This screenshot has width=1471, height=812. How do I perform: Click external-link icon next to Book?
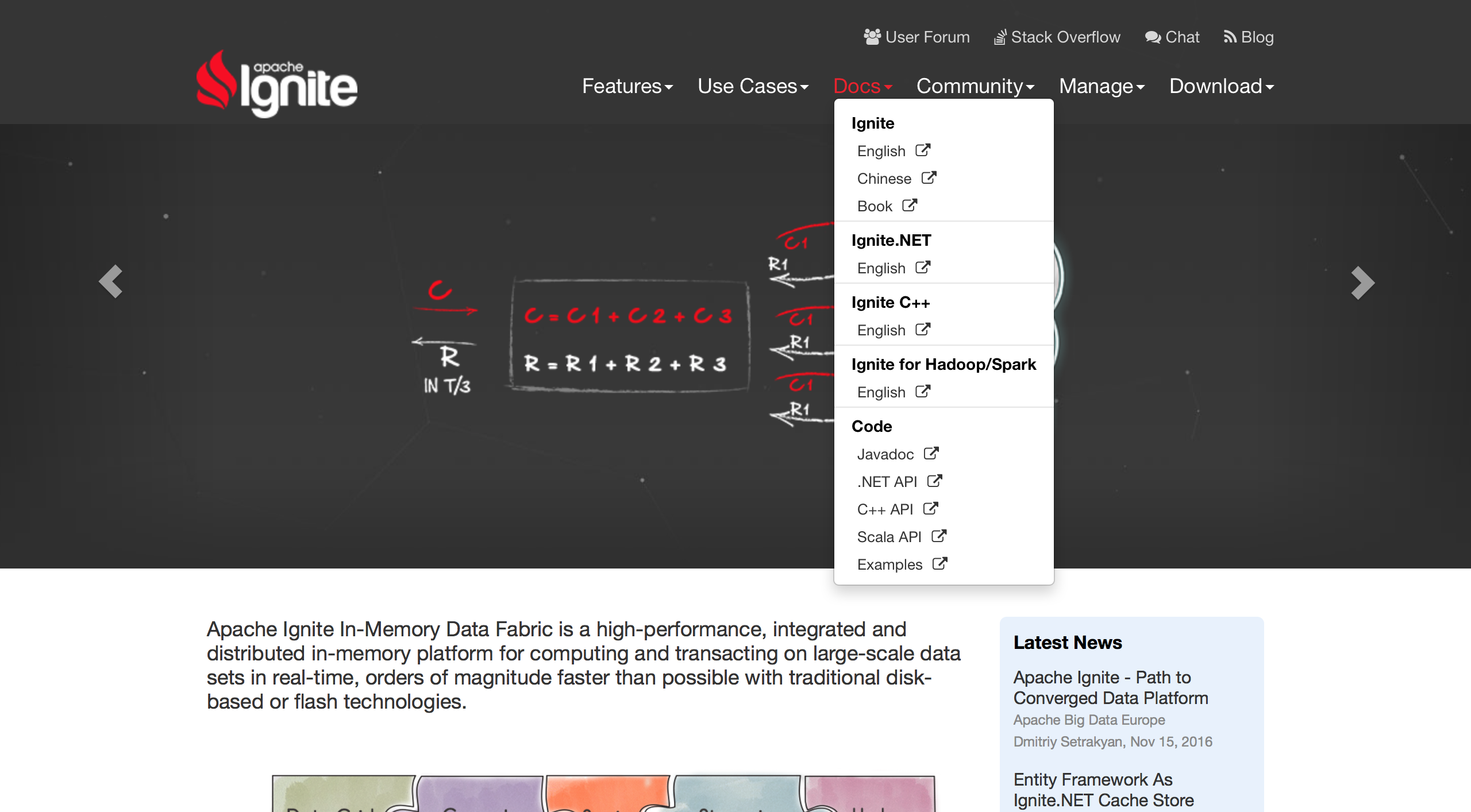click(x=910, y=206)
